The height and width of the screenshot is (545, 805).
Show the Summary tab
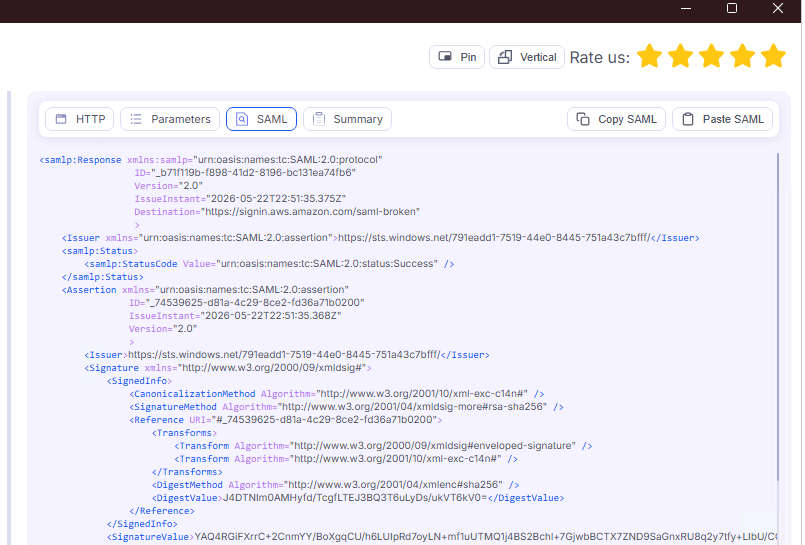[348, 119]
